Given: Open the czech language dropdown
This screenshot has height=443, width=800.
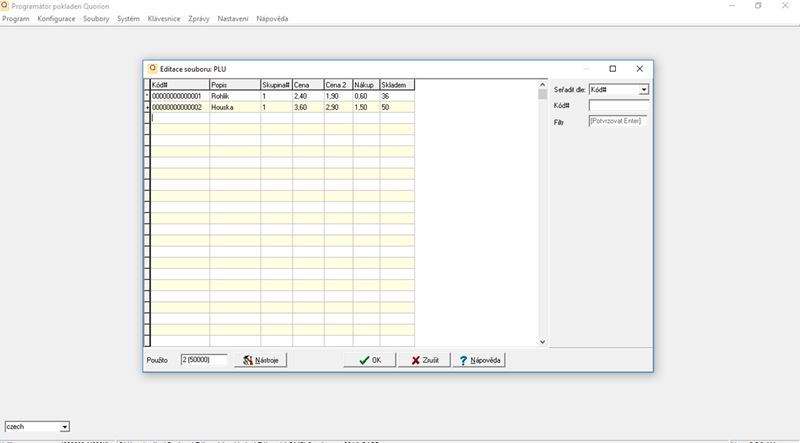Looking at the screenshot, I should pyautogui.click(x=65, y=426).
